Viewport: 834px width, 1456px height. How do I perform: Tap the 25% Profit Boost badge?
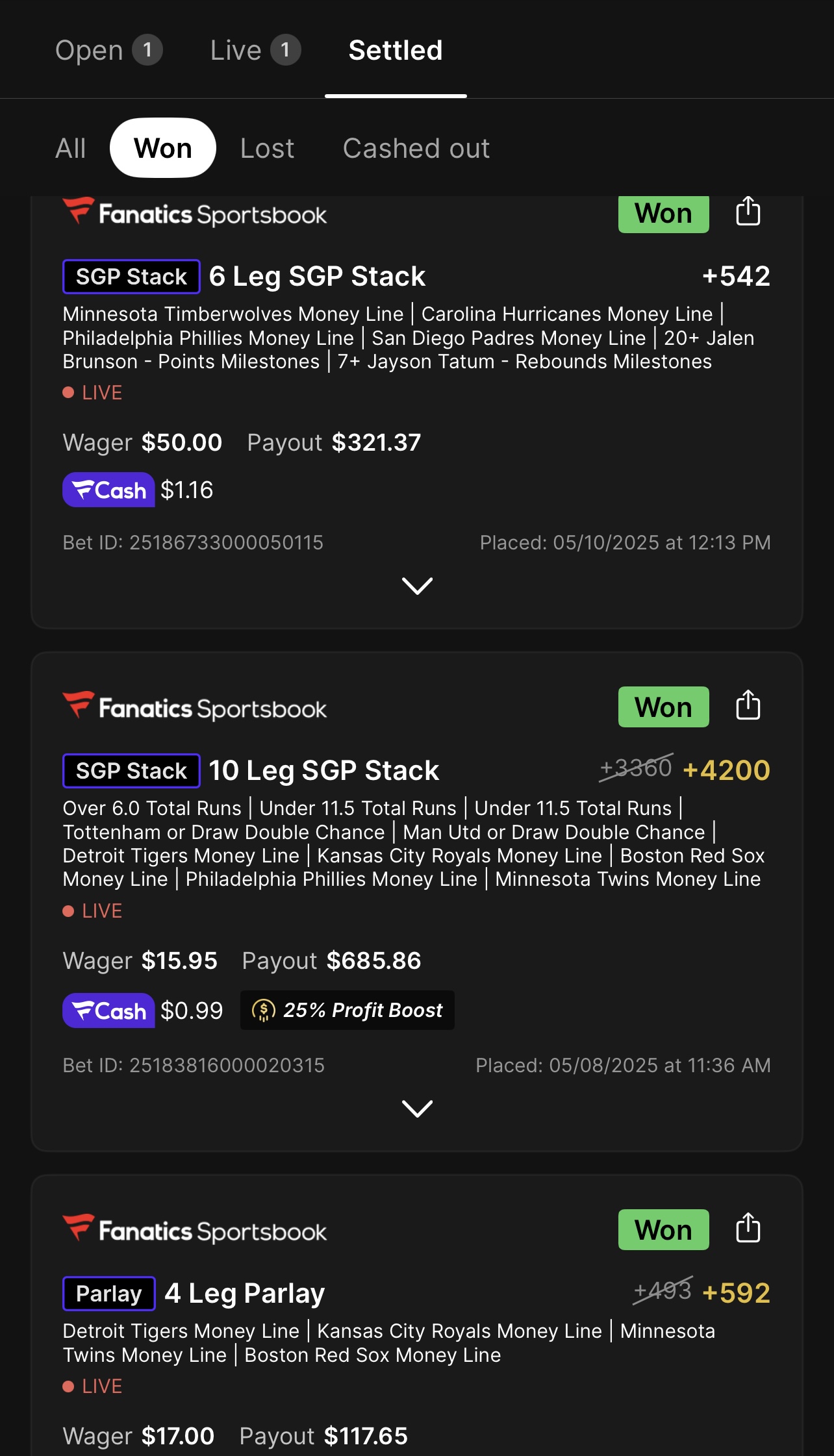point(347,1010)
